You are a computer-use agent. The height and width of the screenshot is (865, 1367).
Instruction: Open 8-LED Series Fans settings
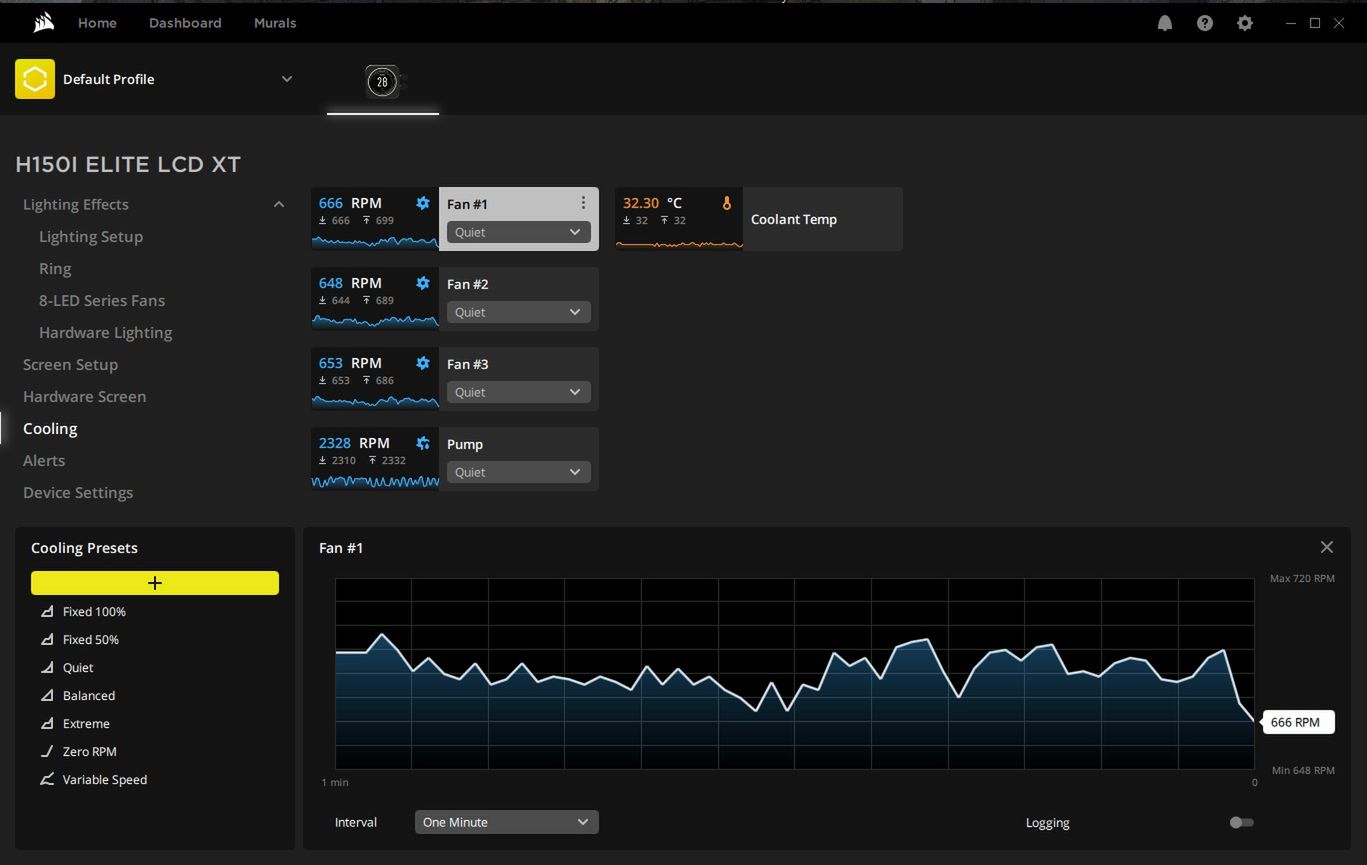102,300
